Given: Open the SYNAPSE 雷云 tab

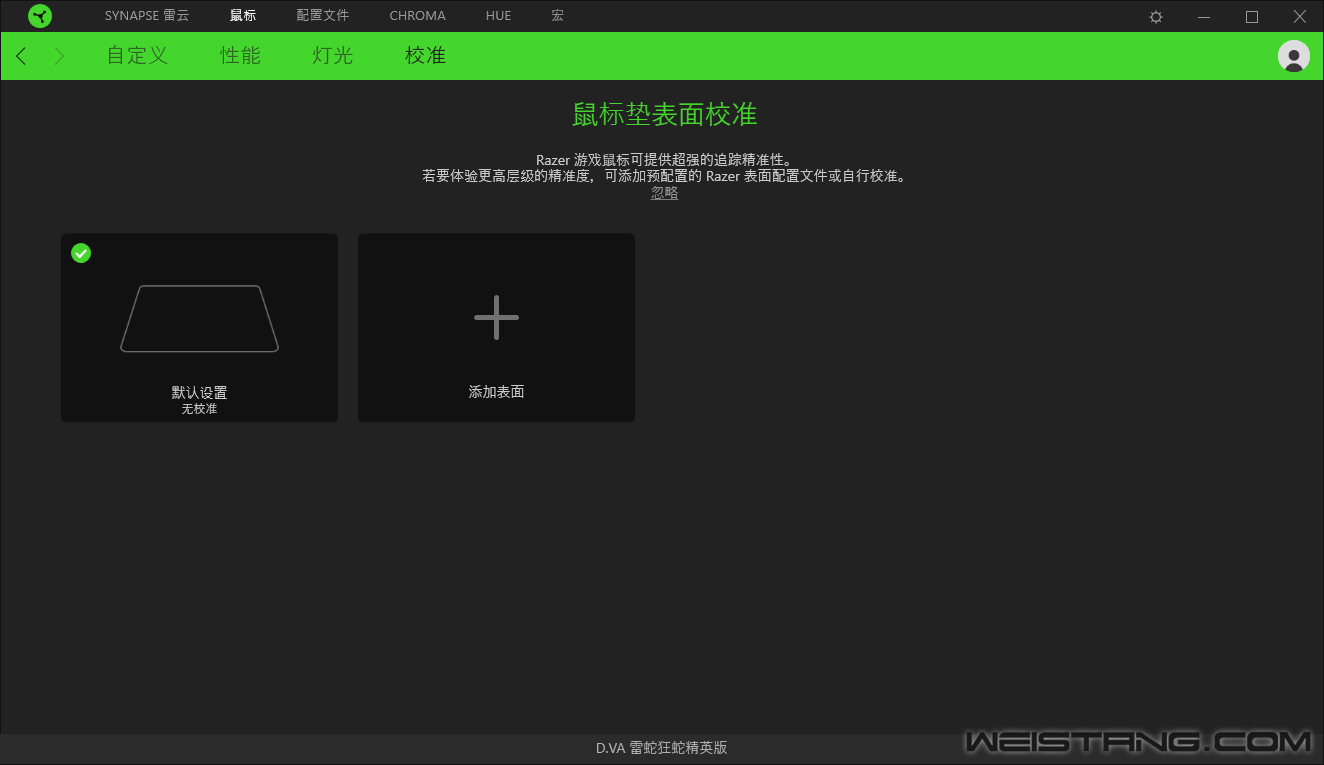Looking at the screenshot, I should 146,16.
